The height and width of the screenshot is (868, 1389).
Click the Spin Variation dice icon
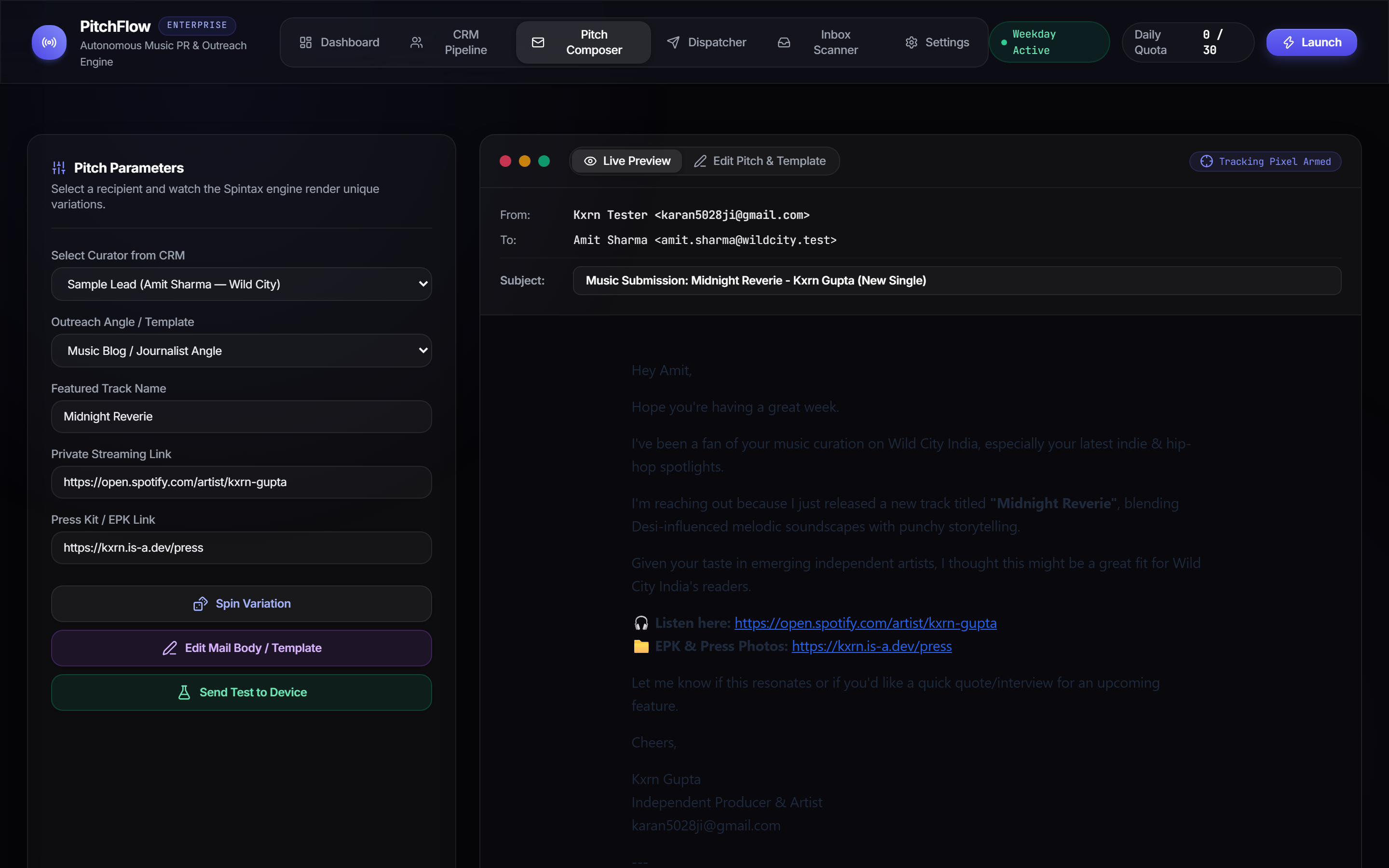tap(200, 603)
